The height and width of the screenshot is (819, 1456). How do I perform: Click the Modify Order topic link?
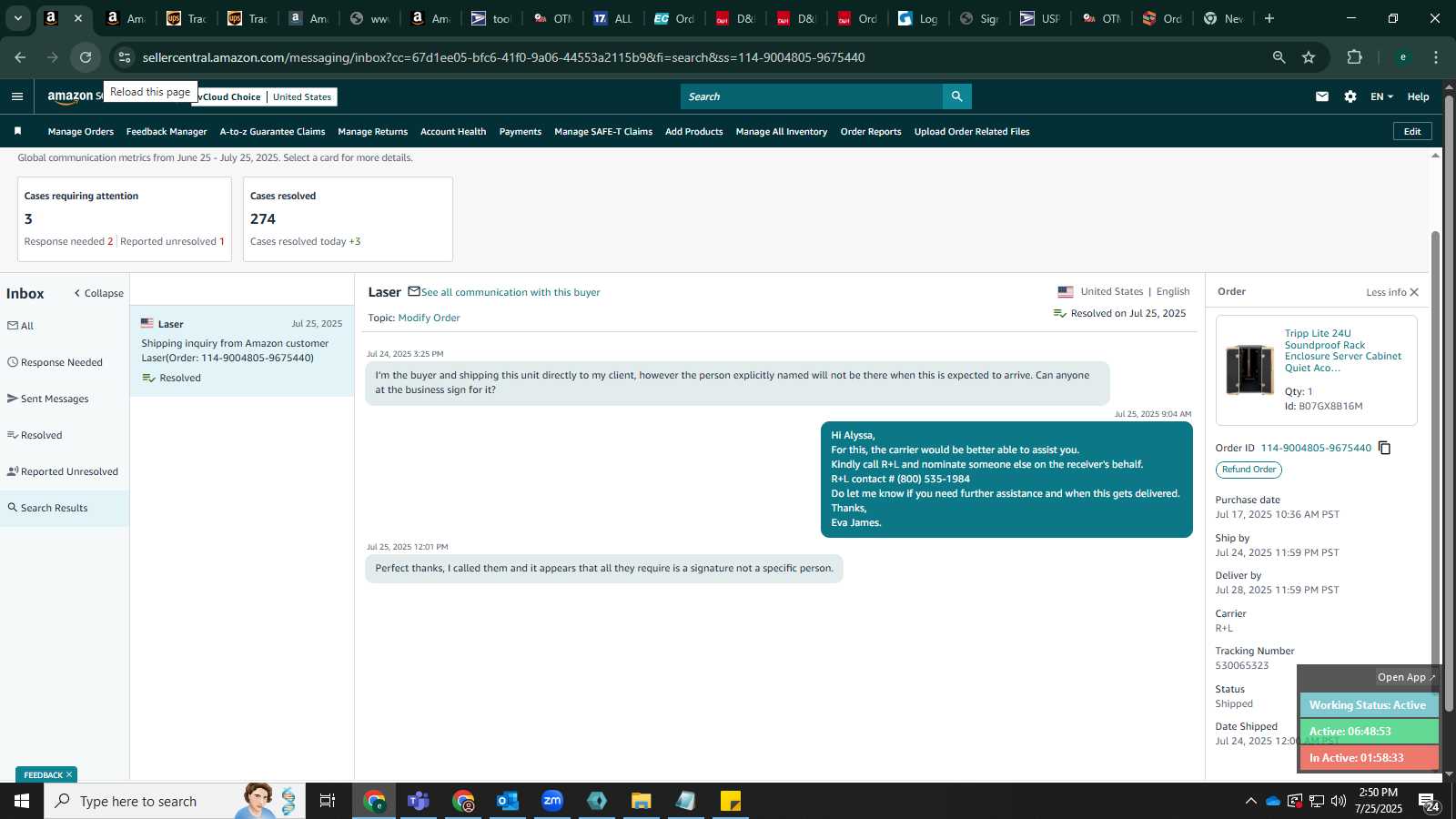(x=429, y=318)
